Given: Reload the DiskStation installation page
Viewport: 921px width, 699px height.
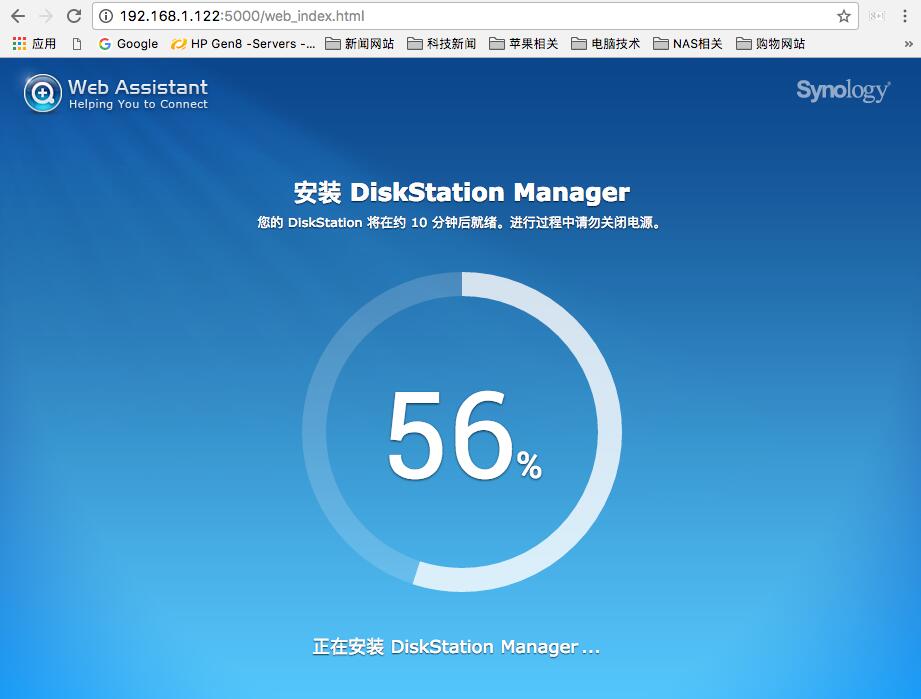Looking at the screenshot, I should tap(73, 16).
